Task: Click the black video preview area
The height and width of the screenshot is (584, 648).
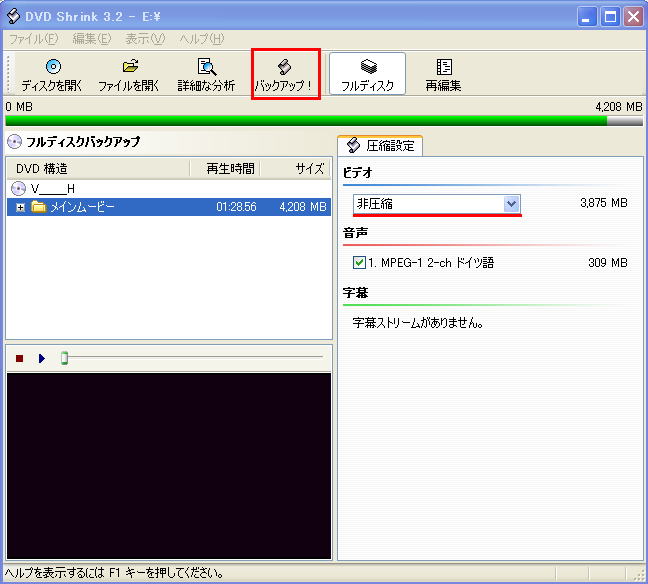Action: coord(169,466)
